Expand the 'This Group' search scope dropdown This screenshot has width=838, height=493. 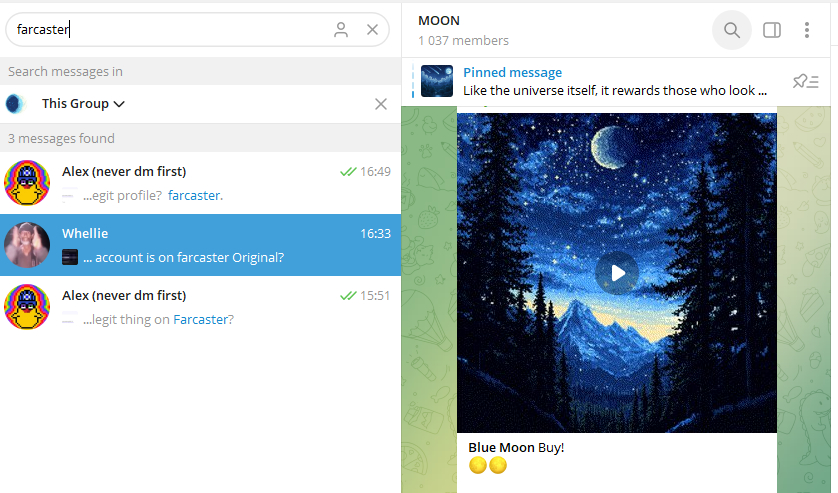(83, 104)
